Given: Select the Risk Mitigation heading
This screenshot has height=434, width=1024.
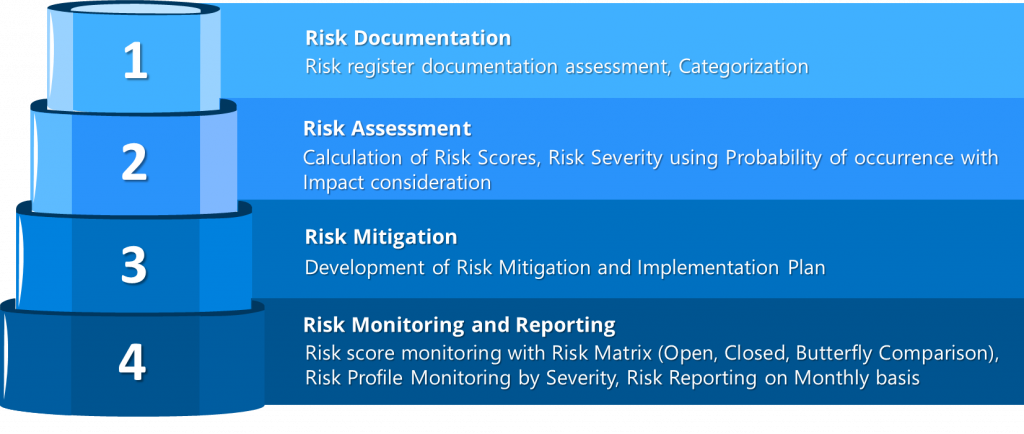Looking at the screenshot, I should (x=381, y=238).
